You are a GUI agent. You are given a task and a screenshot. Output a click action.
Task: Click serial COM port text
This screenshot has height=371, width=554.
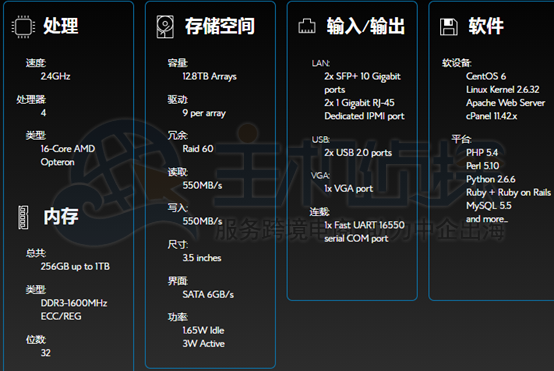(x=356, y=238)
